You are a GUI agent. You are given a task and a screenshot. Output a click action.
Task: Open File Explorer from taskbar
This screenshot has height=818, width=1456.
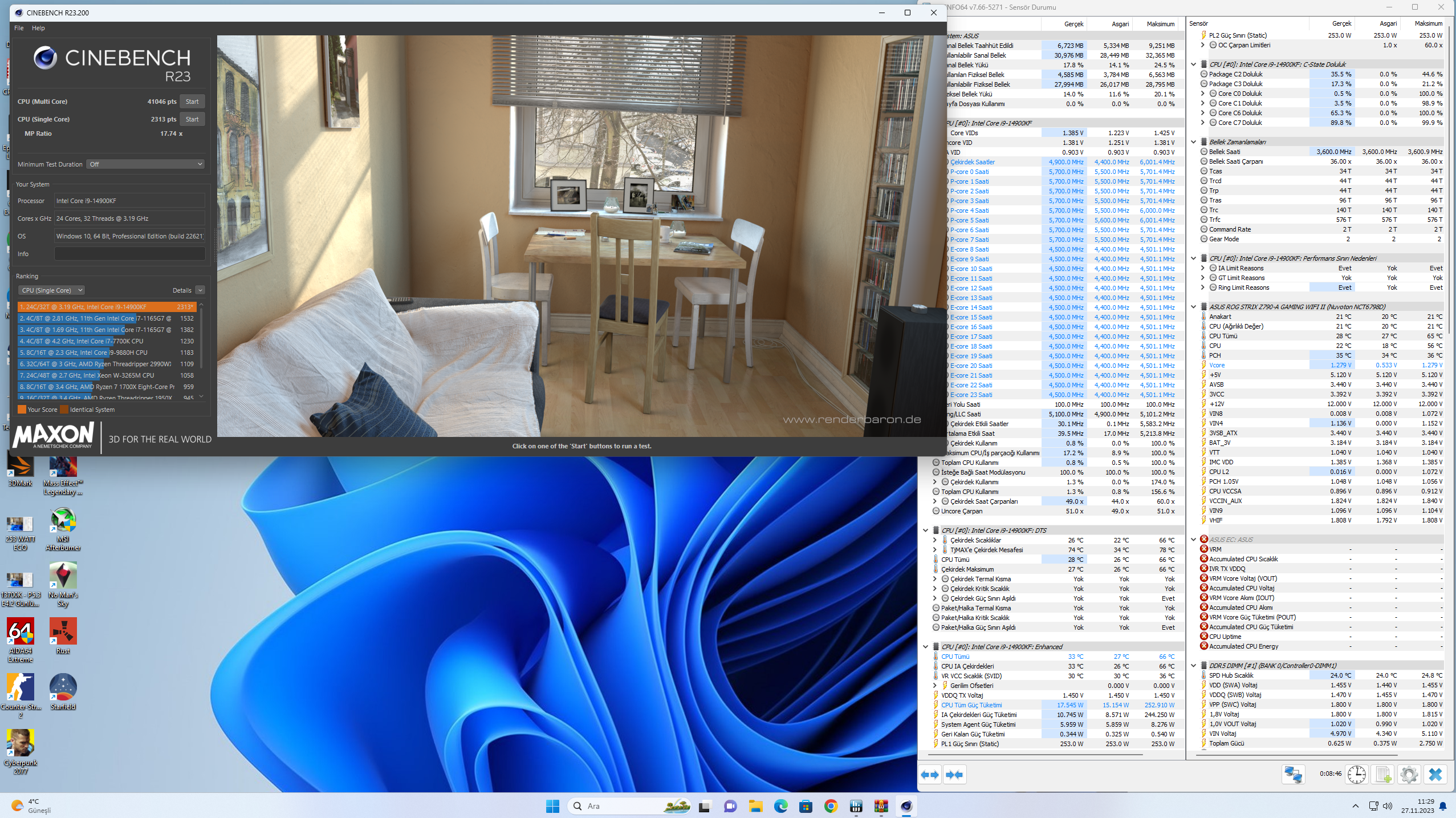[x=755, y=806]
